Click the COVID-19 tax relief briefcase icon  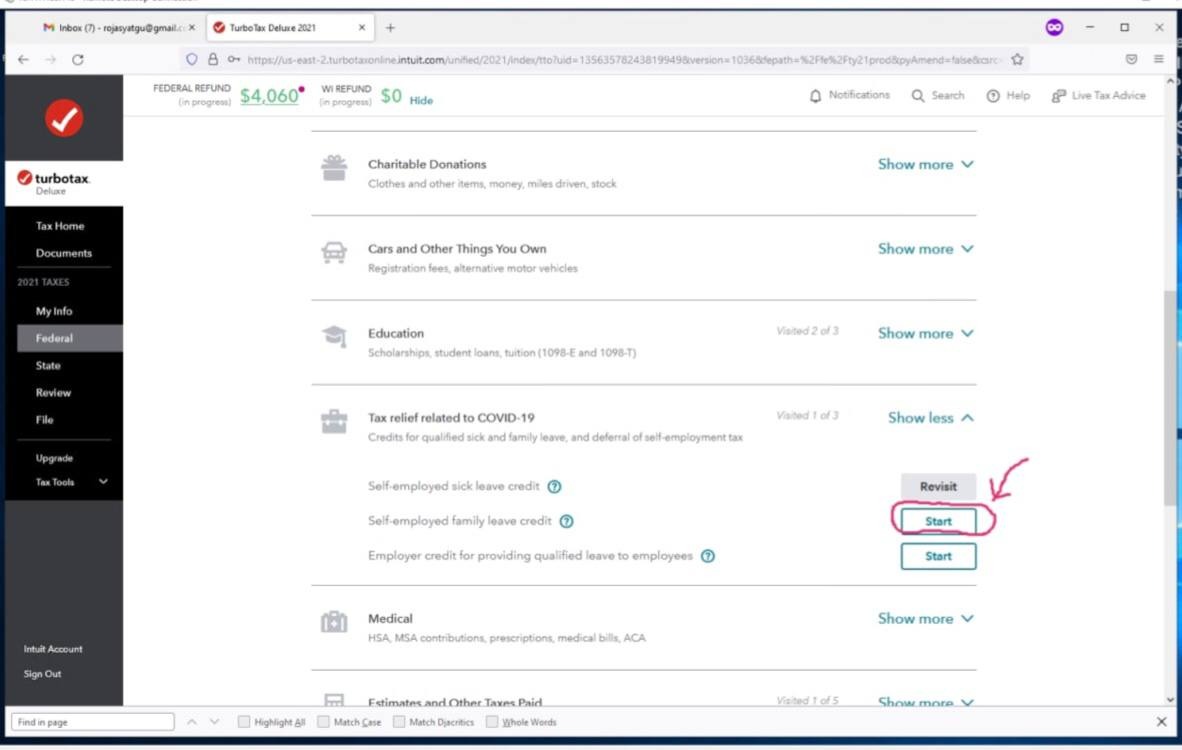coord(334,421)
